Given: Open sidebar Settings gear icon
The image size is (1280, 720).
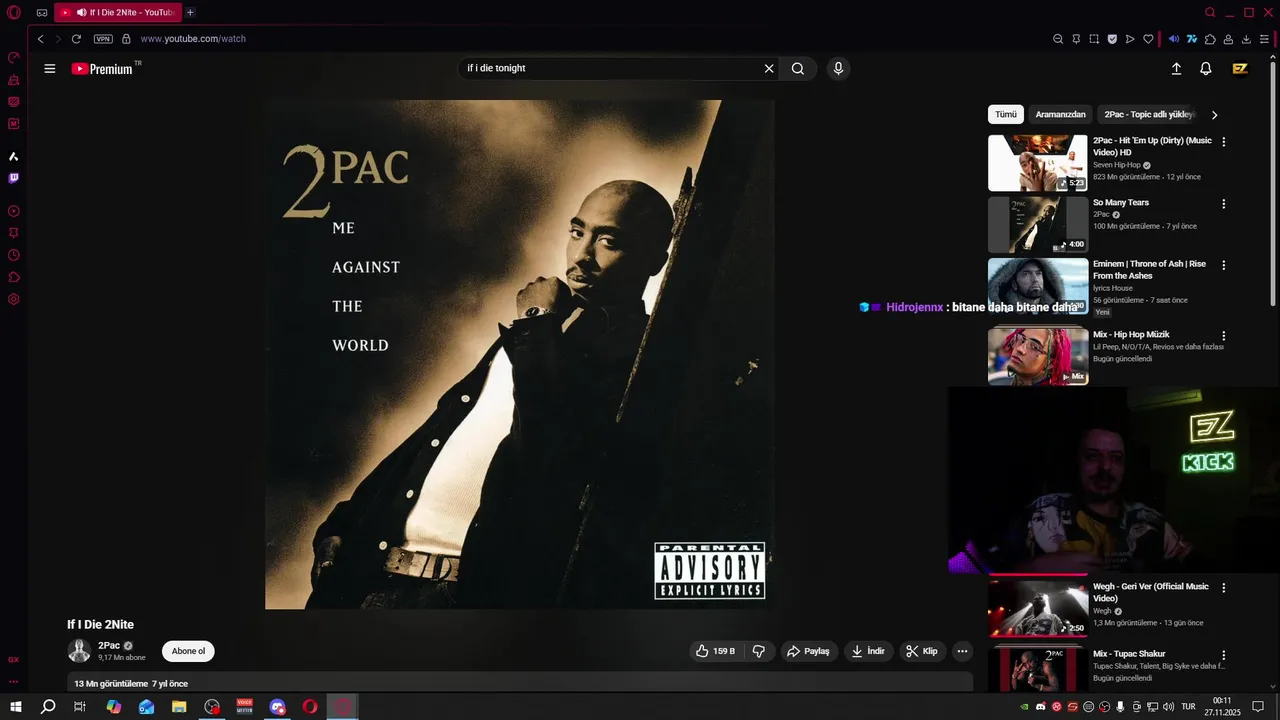Looking at the screenshot, I should click(x=14, y=299).
